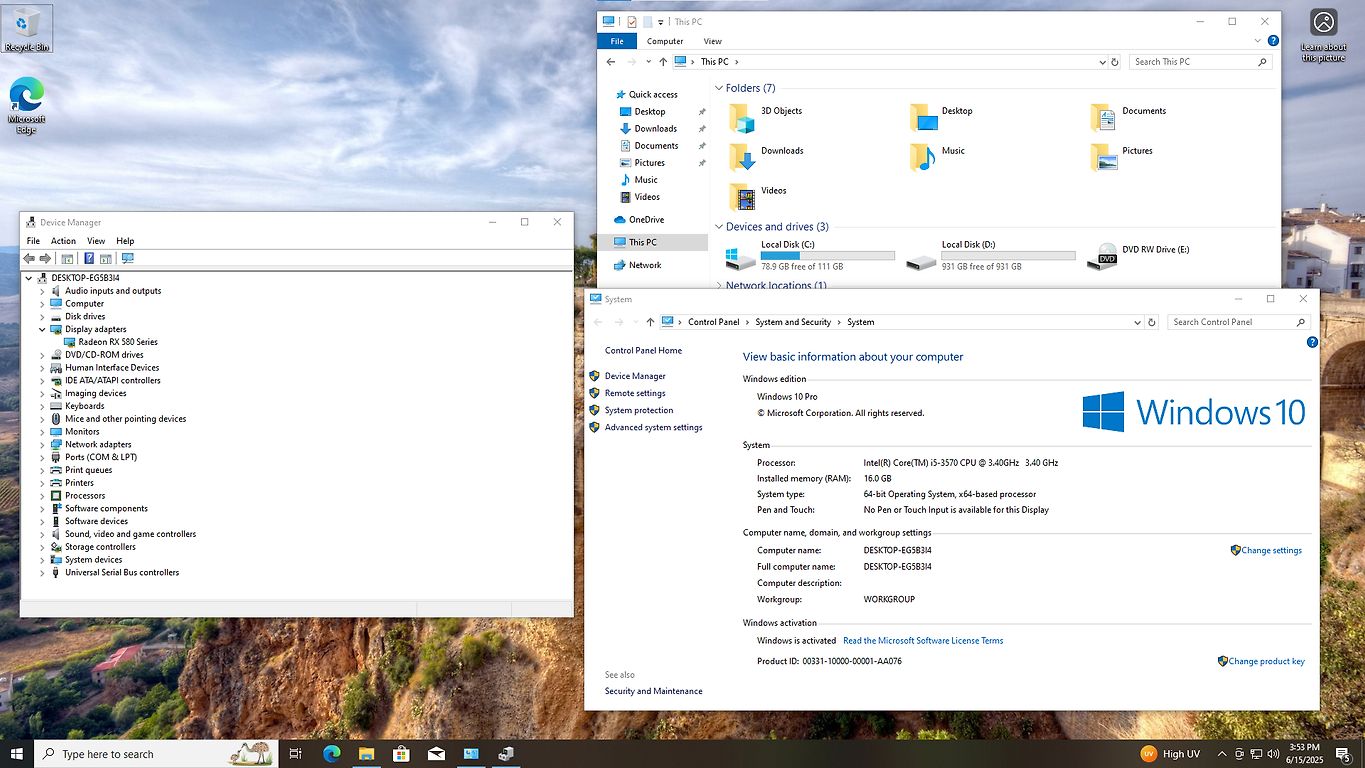Toggle the console tree icon in Device Manager
Screen dimensions: 1365x768
(x=67, y=258)
